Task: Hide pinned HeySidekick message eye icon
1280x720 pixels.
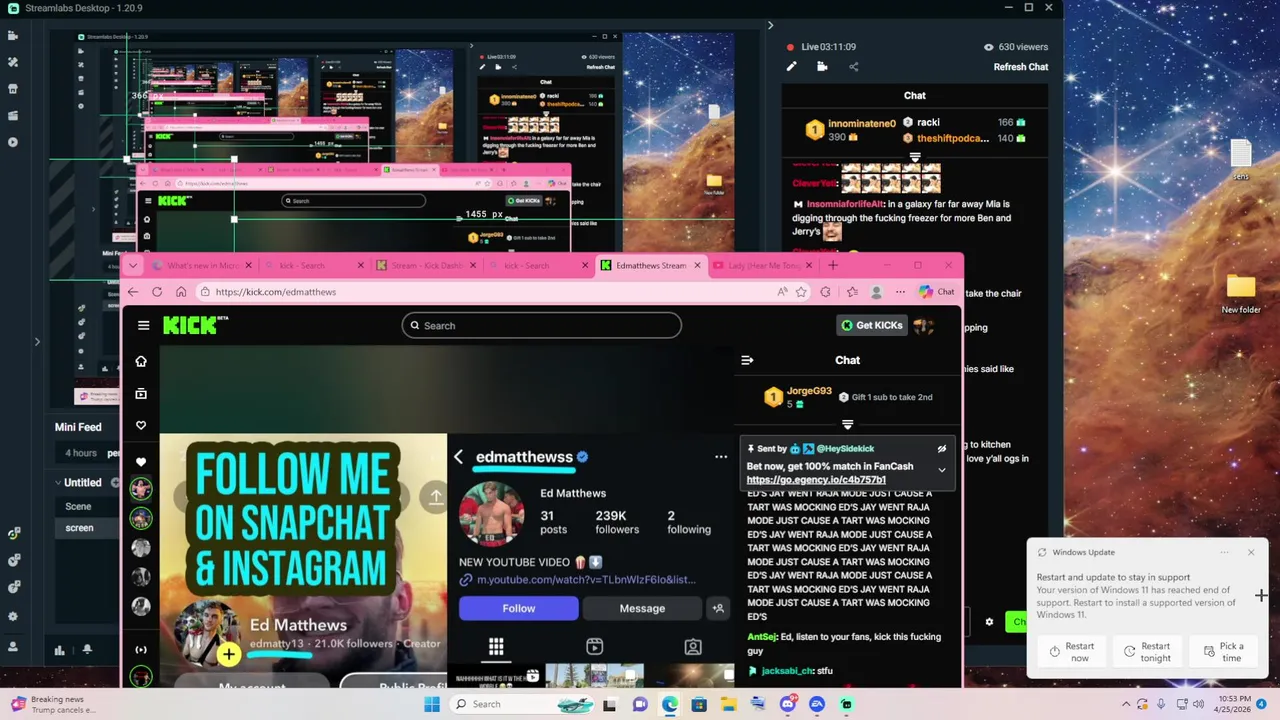Action: [942, 449]
